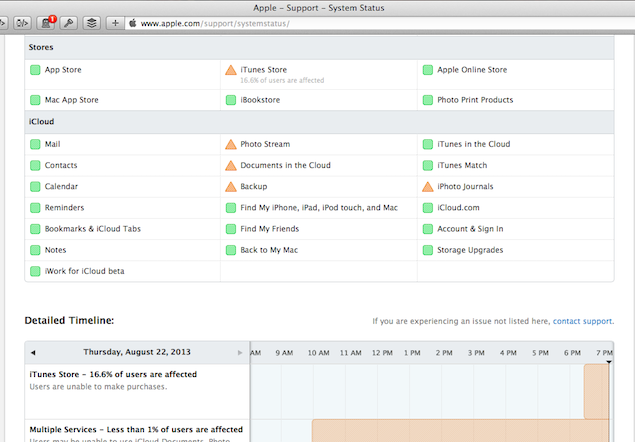Click the iWork for iCloud beta icon
Viewport: 635px width, 442px height.
(35, 271)
